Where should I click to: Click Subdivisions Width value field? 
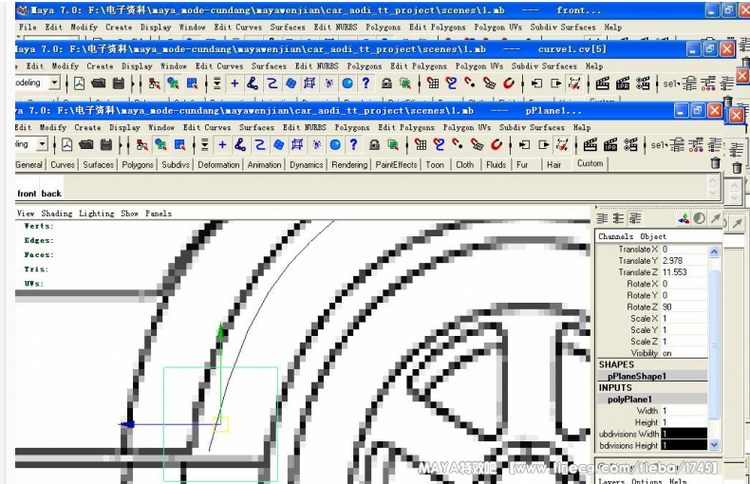(684, 434)
